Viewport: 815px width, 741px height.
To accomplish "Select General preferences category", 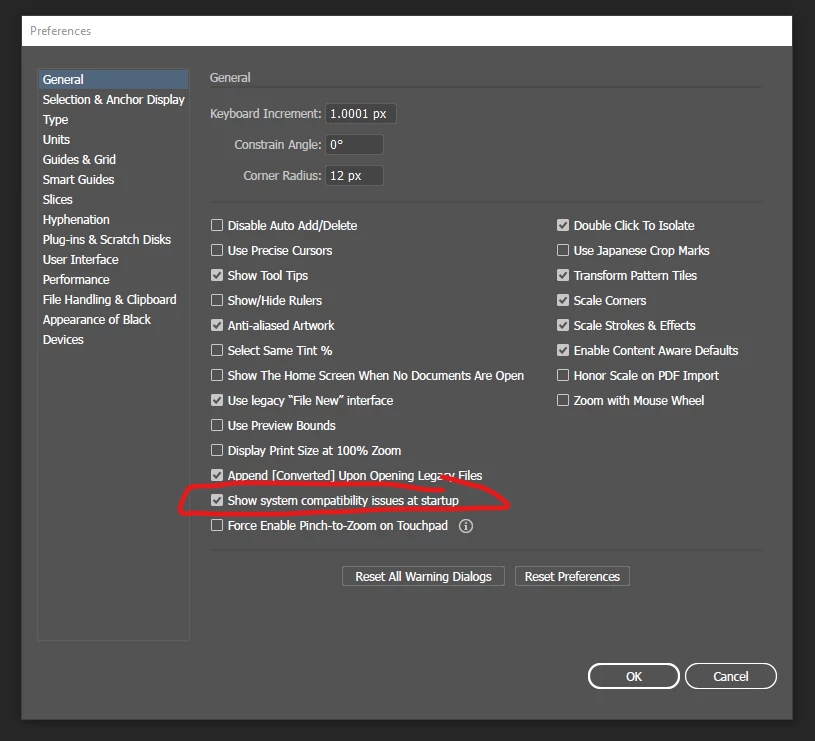I will pos(113,80).
